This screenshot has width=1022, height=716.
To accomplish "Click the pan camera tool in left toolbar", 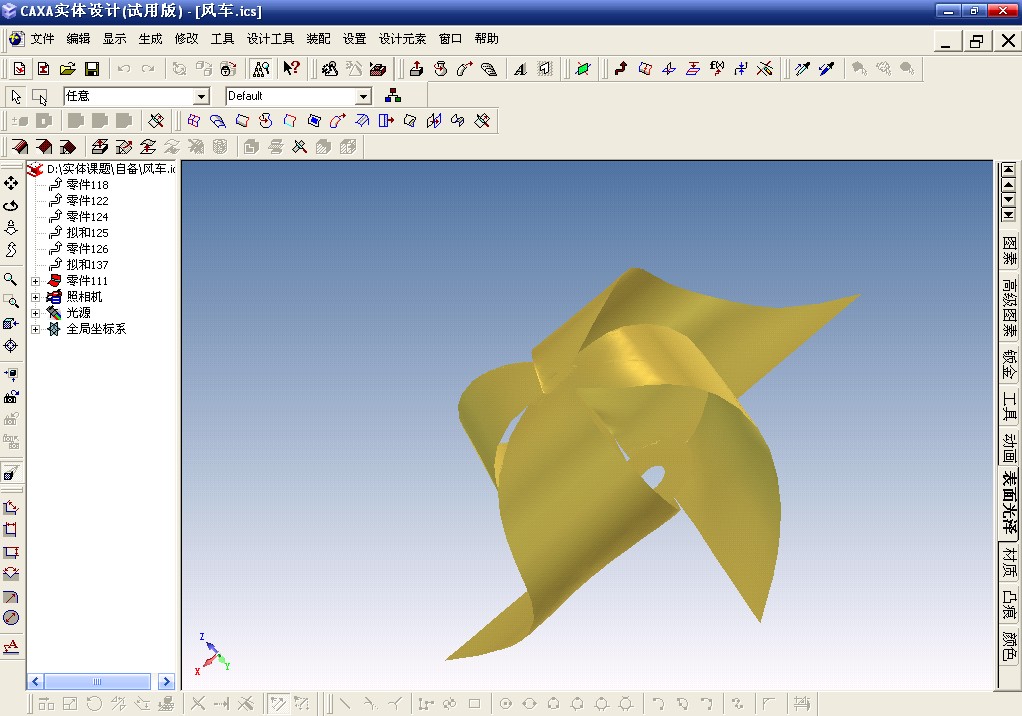I will point(11,183).
